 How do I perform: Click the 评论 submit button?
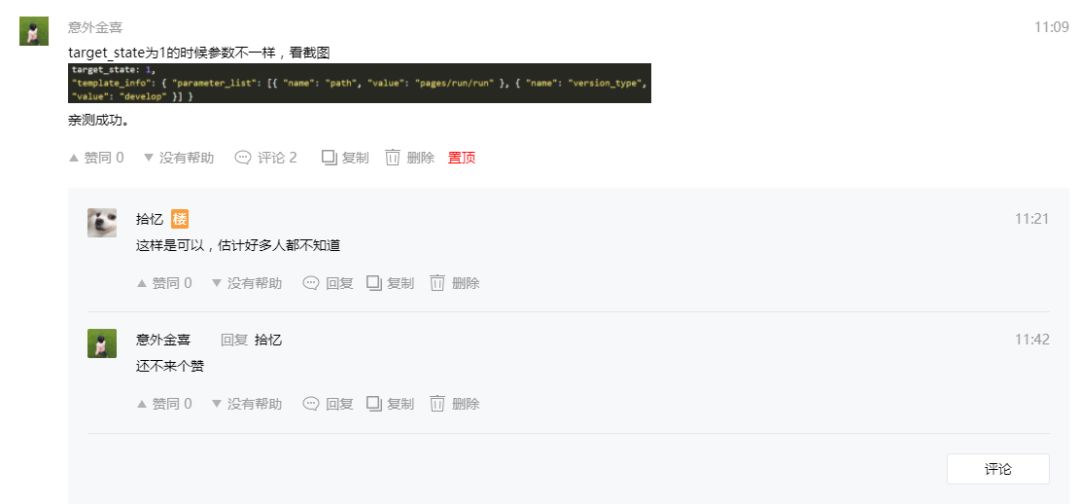[x=998, y=469]
